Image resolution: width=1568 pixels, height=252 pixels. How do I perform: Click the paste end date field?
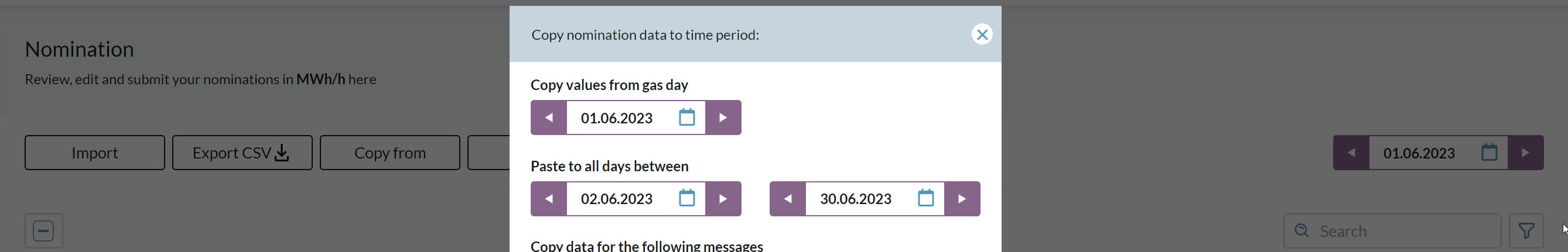pyautogui.click(x=855, y=199)
